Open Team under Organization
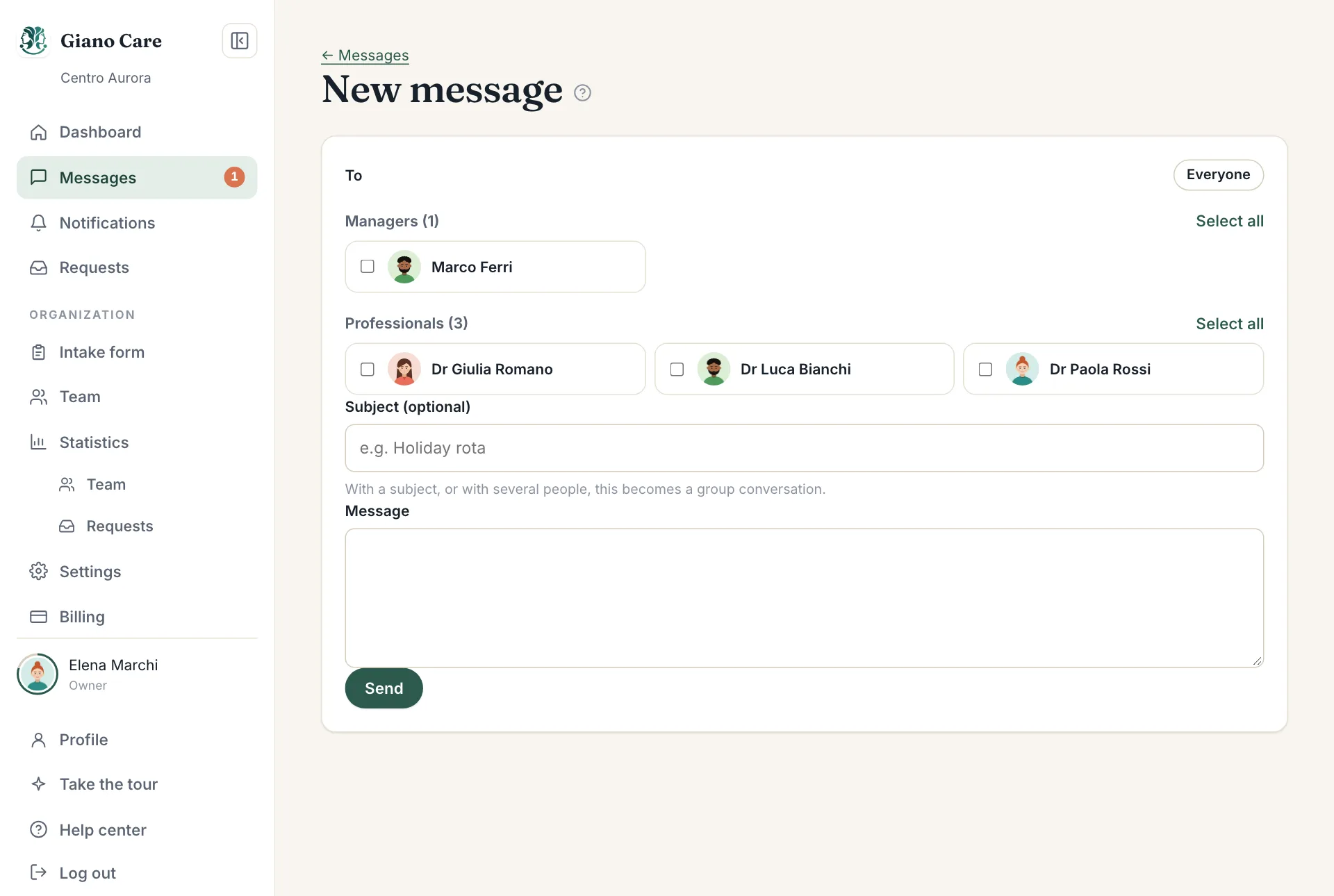1334x896 pixels. [x=137, y=397]
